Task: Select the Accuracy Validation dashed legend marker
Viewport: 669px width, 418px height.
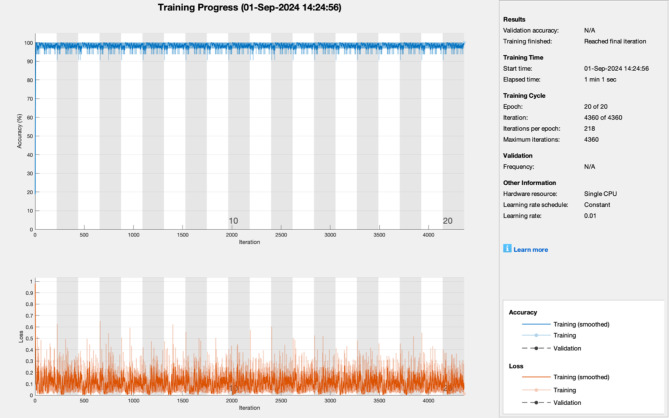Action: click(536, 348)
